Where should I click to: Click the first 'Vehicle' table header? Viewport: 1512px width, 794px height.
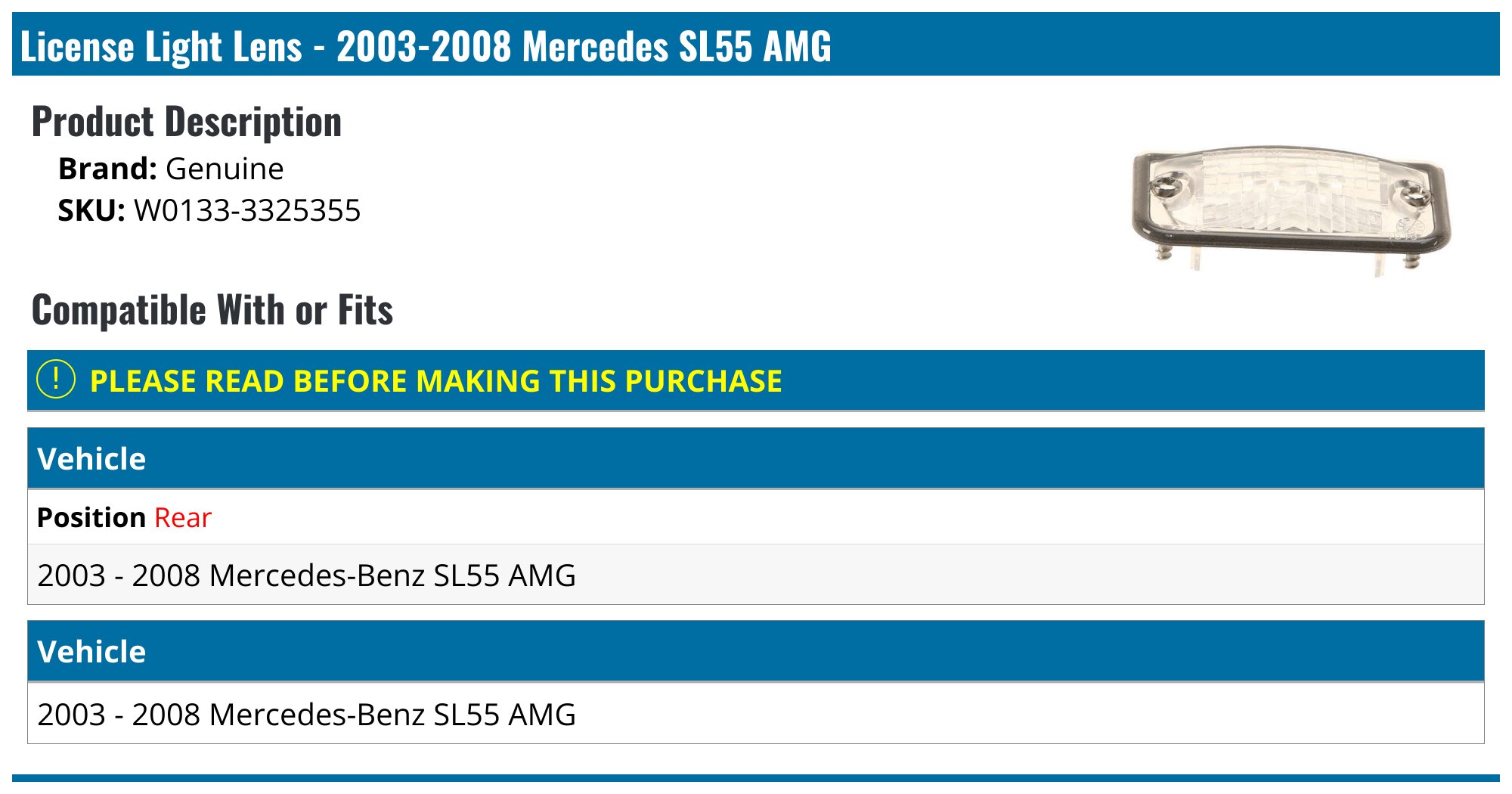pyautogui.click(x=91, y=459)
